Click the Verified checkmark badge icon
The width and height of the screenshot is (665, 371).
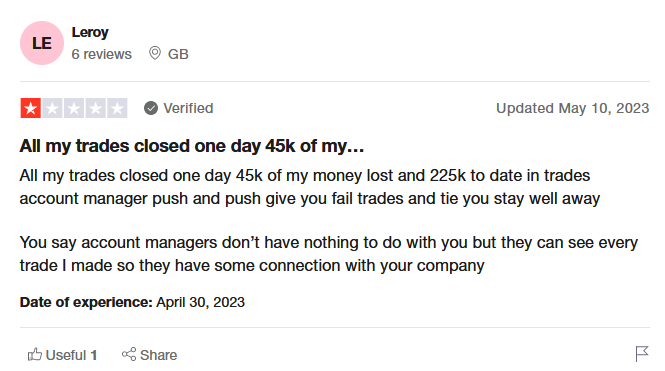(151, 108)
